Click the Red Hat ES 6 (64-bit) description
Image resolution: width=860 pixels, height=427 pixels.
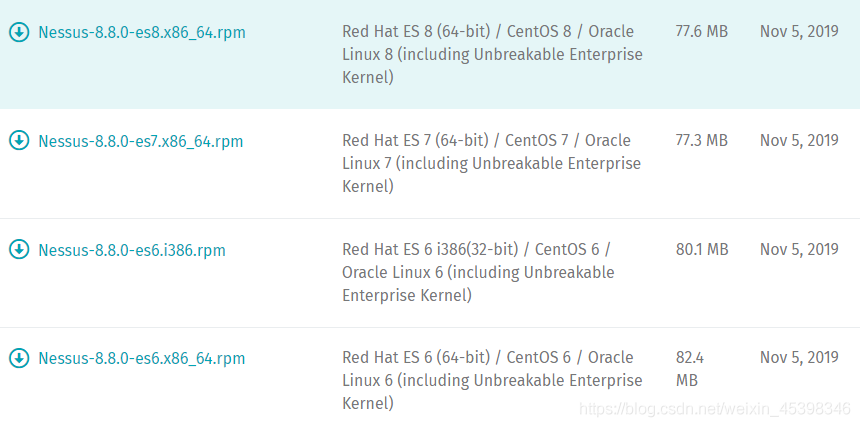pyautogui.click(x=492, y=381)
